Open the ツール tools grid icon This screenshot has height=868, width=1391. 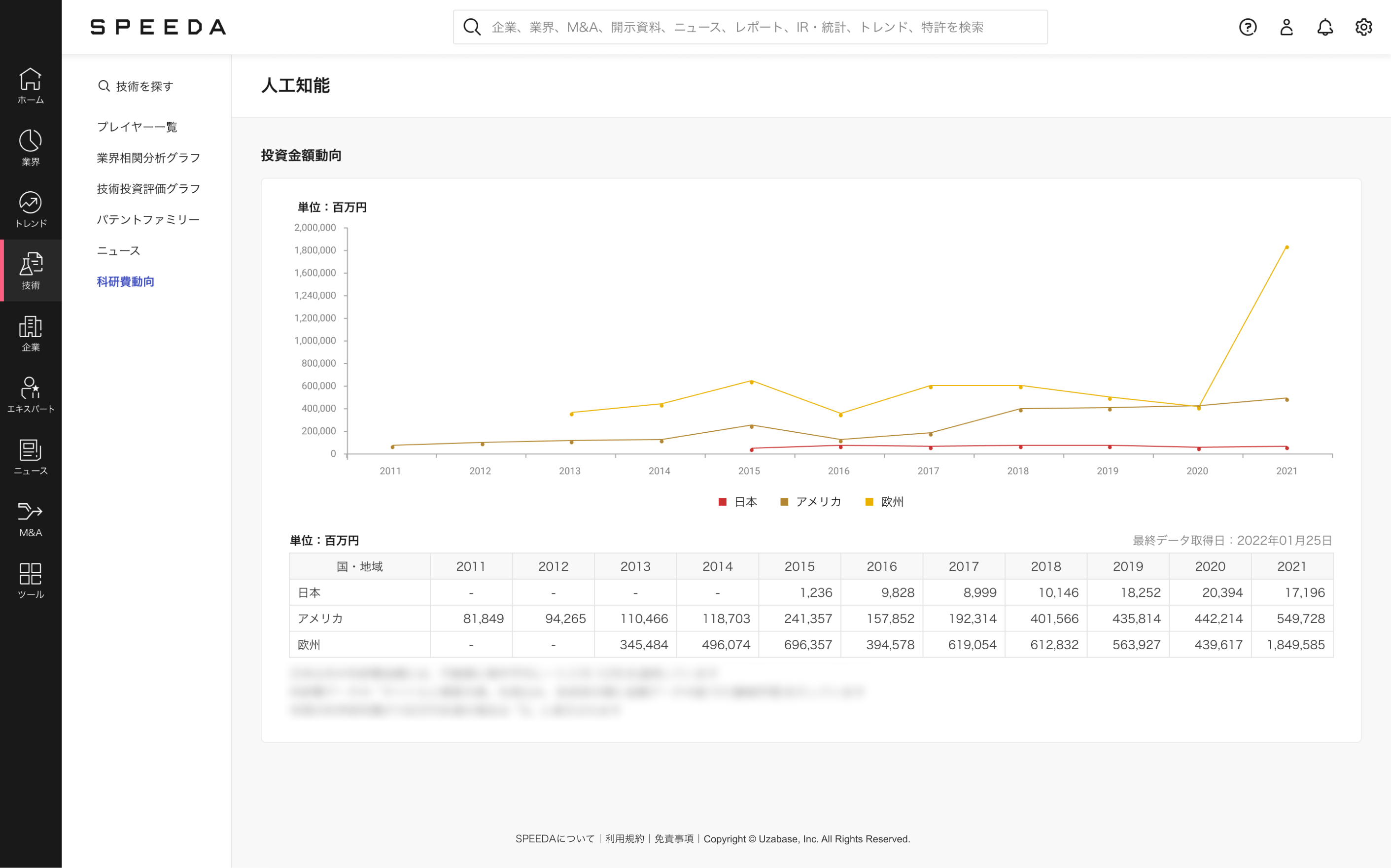click(31, 580)
